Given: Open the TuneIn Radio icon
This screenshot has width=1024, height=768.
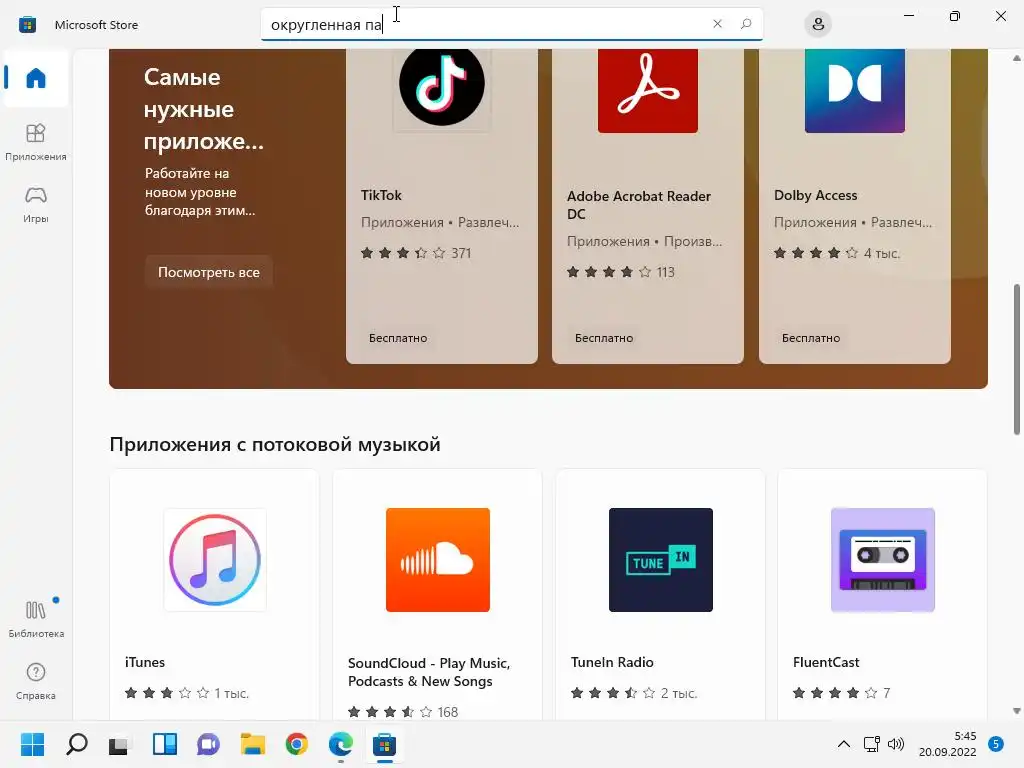Looking at the screenshot, I should [661, 560].
